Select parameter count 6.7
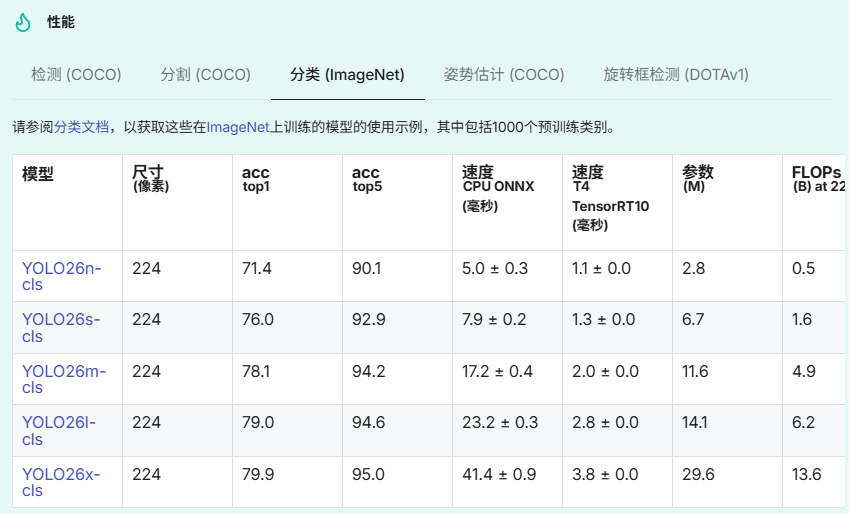Image resolution: width=850 pixels, height=514 pixels. tap(693, 319)
